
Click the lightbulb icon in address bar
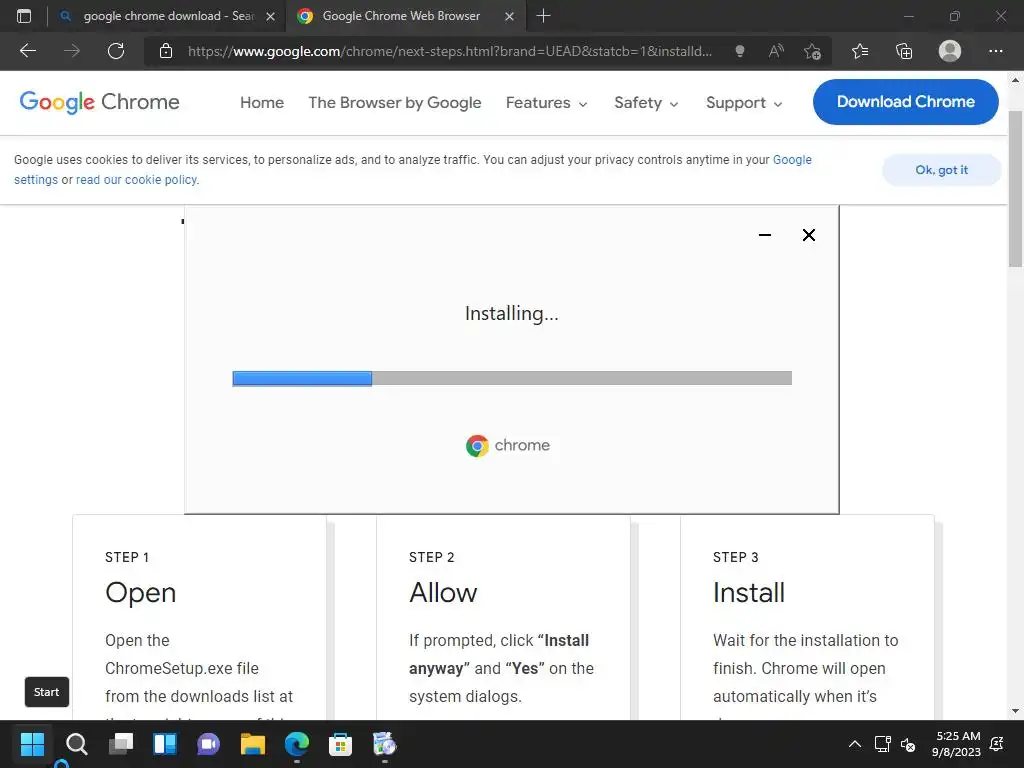(740, 51)
